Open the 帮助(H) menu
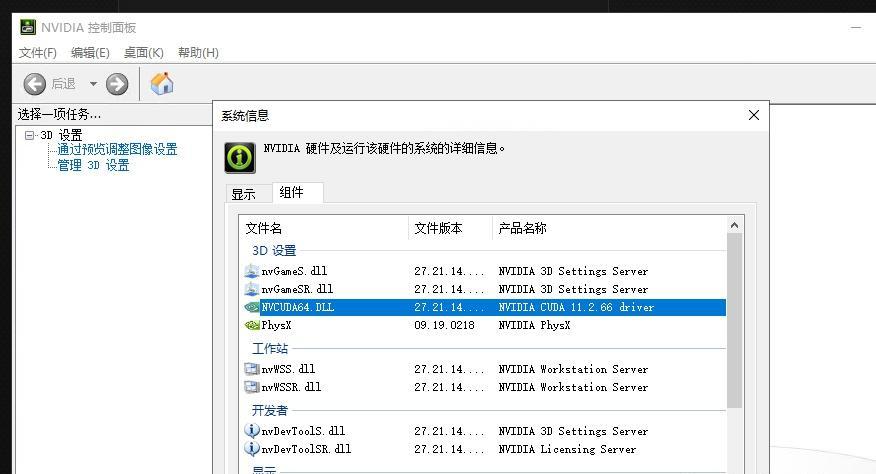The image size is (876, 474). (198, 53)
